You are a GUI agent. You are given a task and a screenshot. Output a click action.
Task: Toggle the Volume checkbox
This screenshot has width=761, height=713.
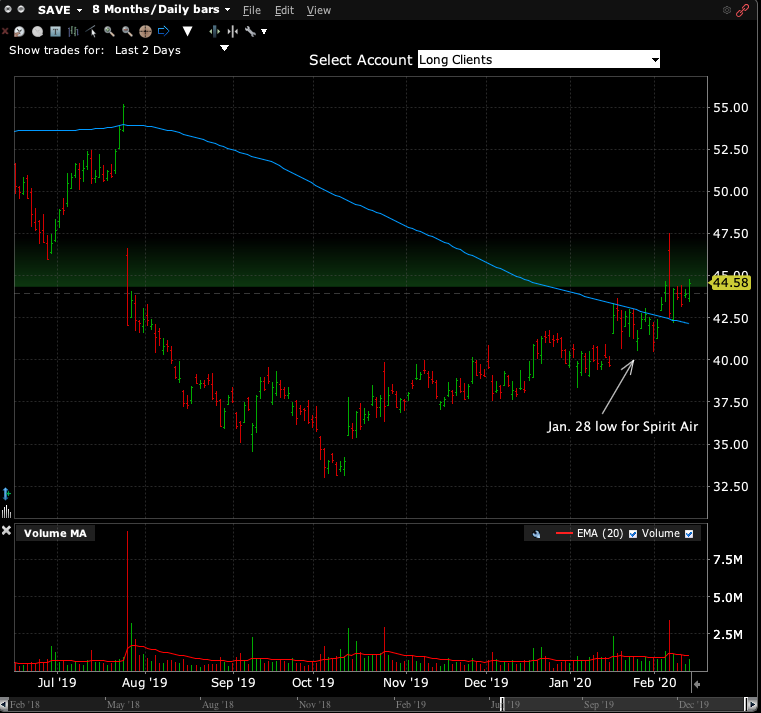(x=689, y=534)
